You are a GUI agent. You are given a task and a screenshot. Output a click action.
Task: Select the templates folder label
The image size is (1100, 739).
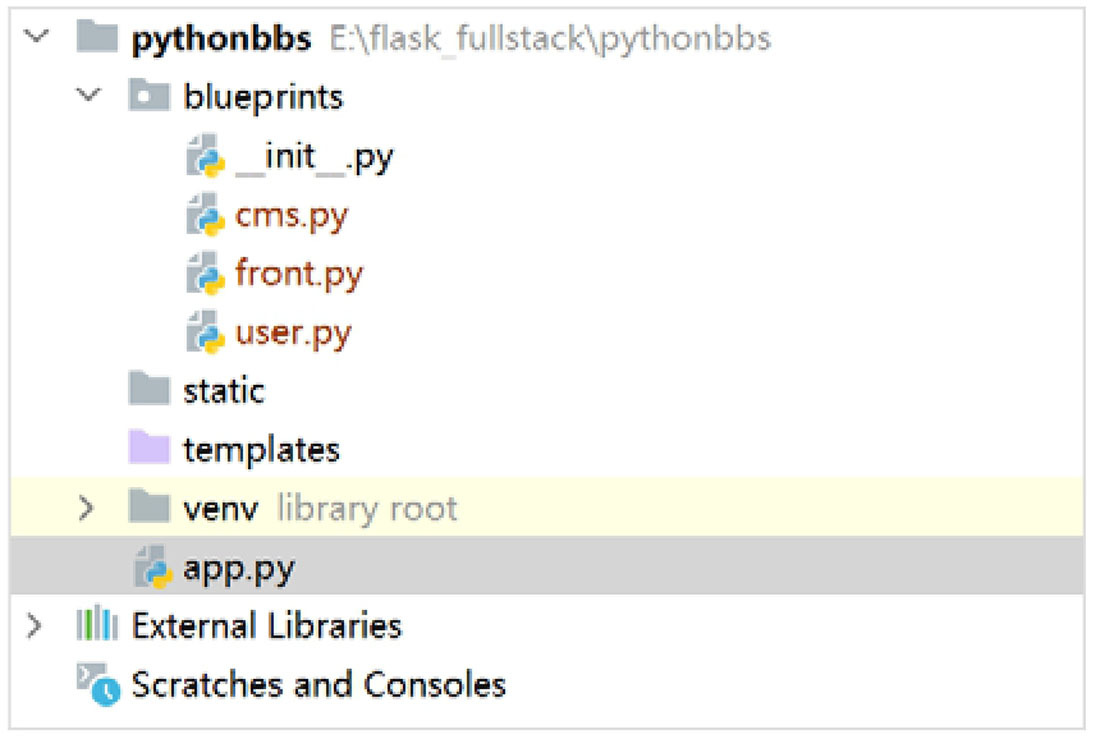point(262,449)
